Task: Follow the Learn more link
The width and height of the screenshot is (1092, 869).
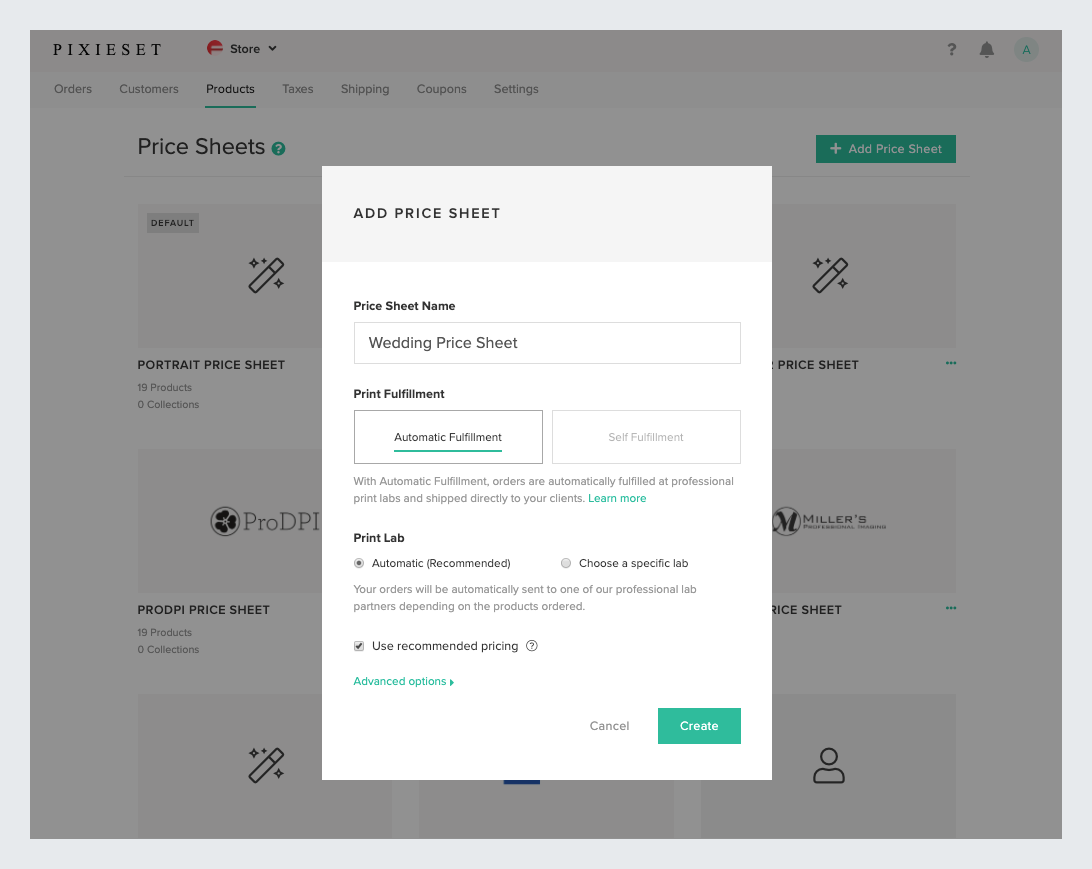Action: coord(617,498)
